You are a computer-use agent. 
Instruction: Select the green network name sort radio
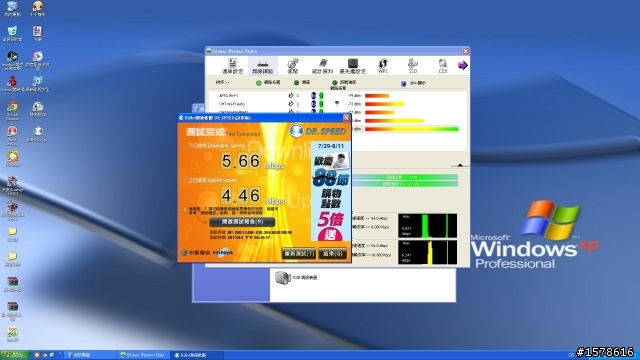(258, 83)
